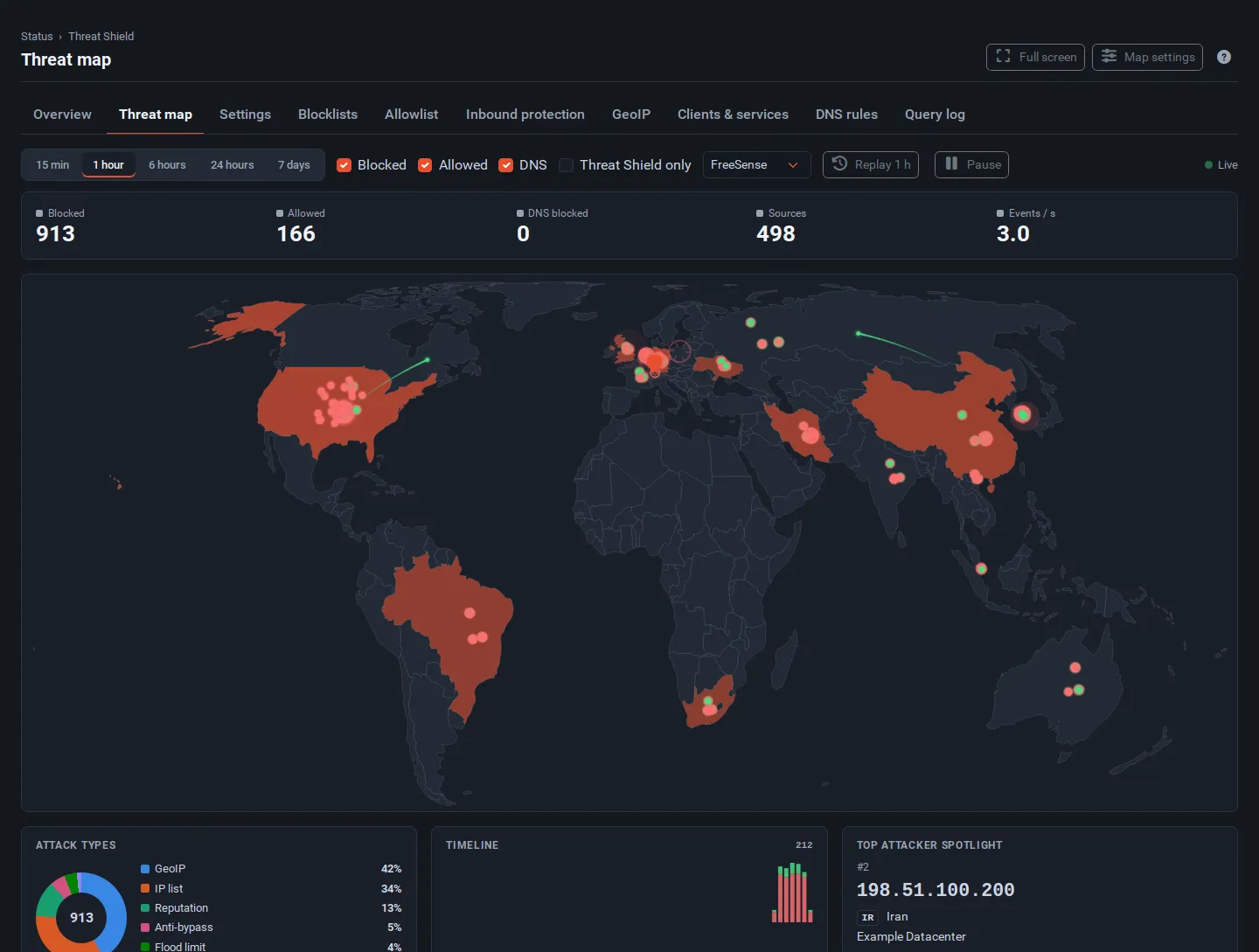
Task: Select the 1 hour time range
Action: tap(108, 164)
